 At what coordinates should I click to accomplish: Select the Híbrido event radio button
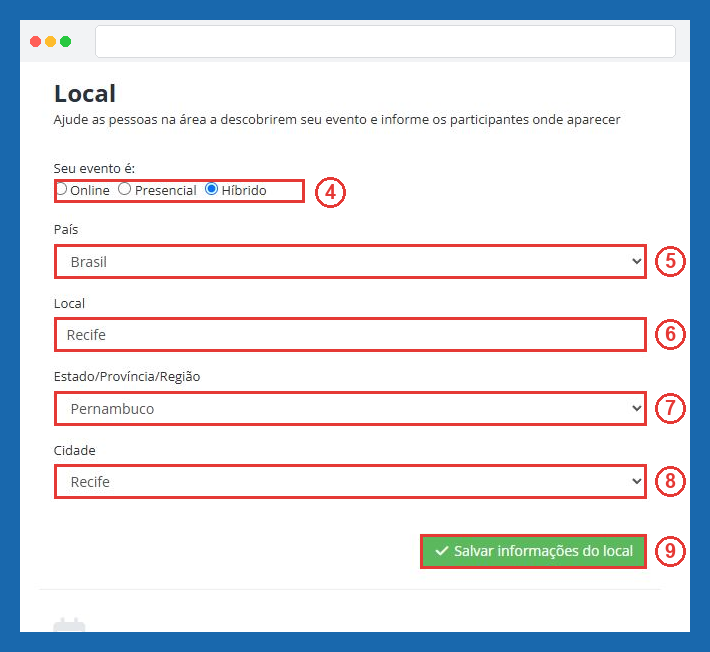(x=211, y=189)
